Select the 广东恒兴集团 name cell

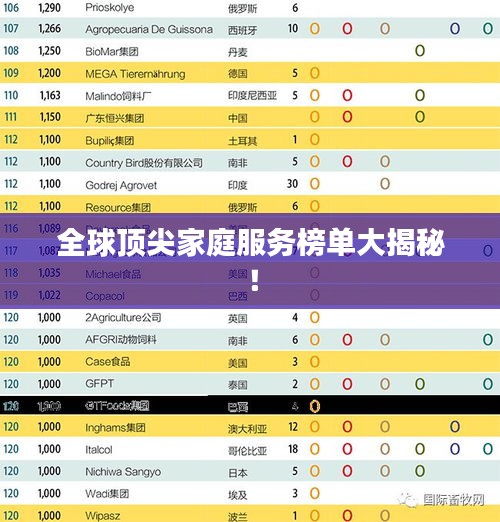pos(114,118)
